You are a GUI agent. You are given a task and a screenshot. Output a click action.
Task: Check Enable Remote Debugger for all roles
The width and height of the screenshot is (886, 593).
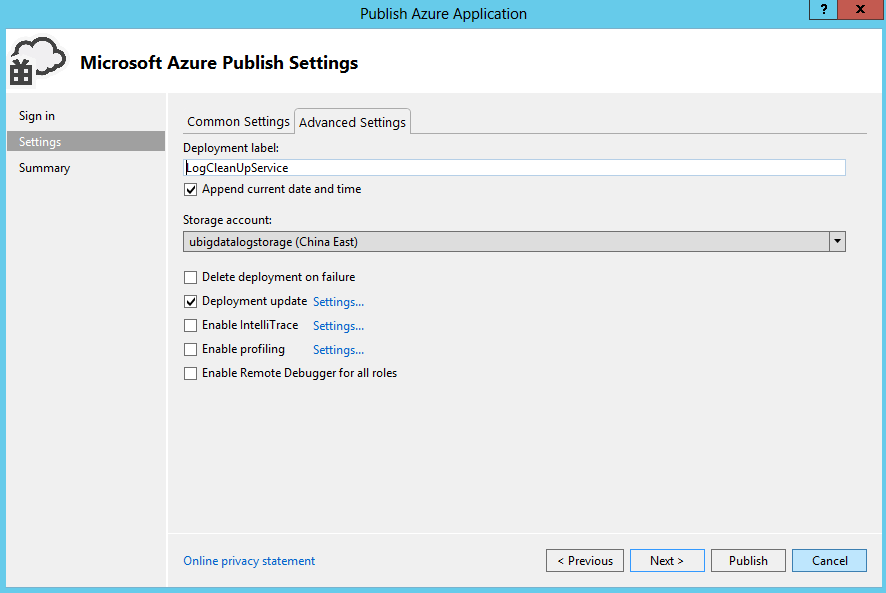pyautogui.click(x=191, y=374)
